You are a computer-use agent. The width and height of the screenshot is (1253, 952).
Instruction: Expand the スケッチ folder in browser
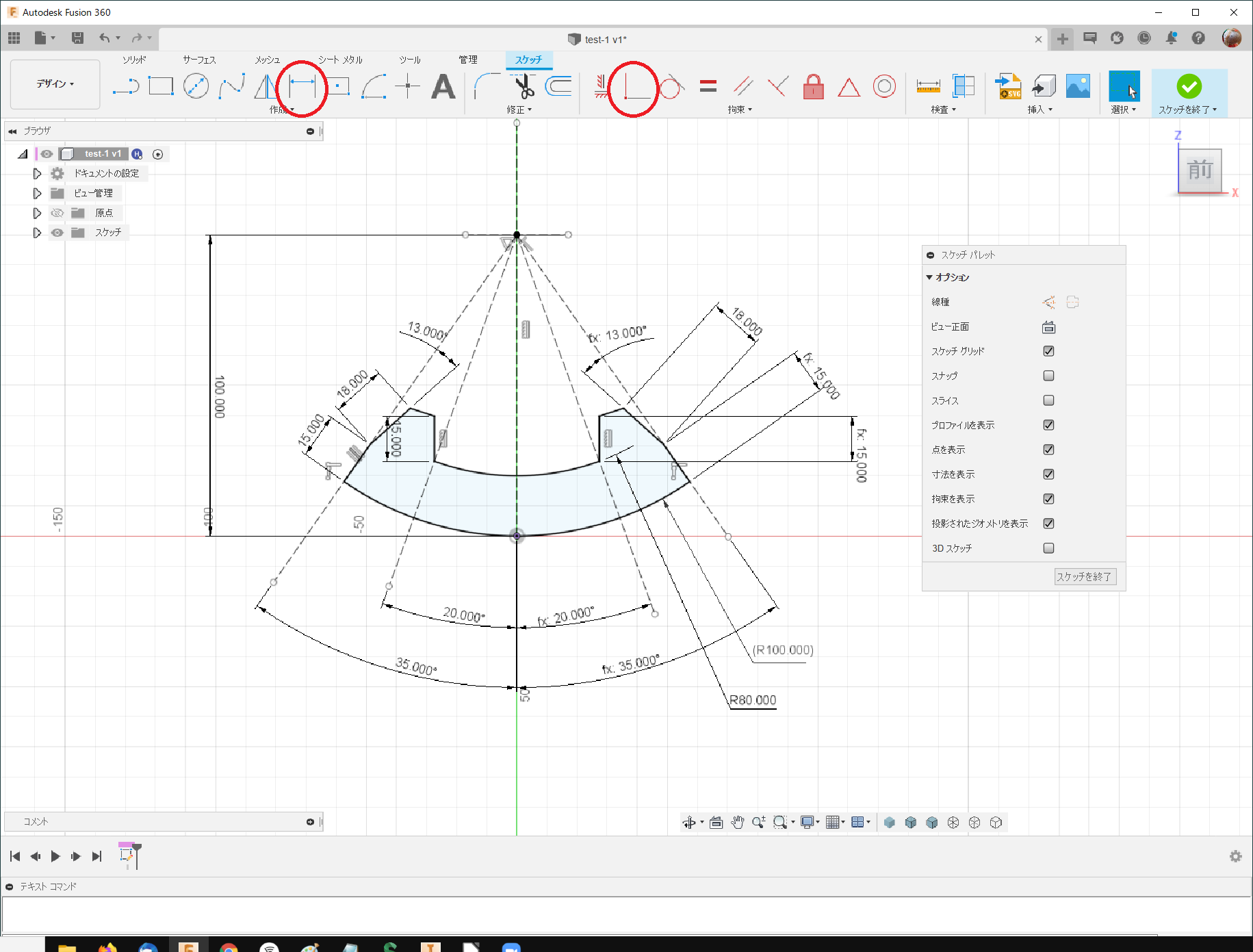point(37,233)
